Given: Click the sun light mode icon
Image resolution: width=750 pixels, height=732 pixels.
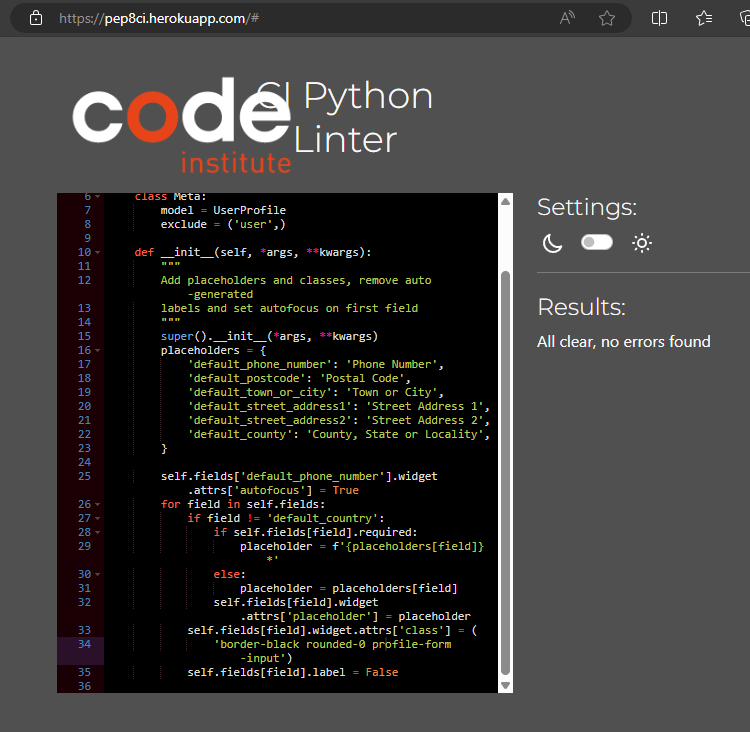Looking at the screenshot, I should (641, 243).
